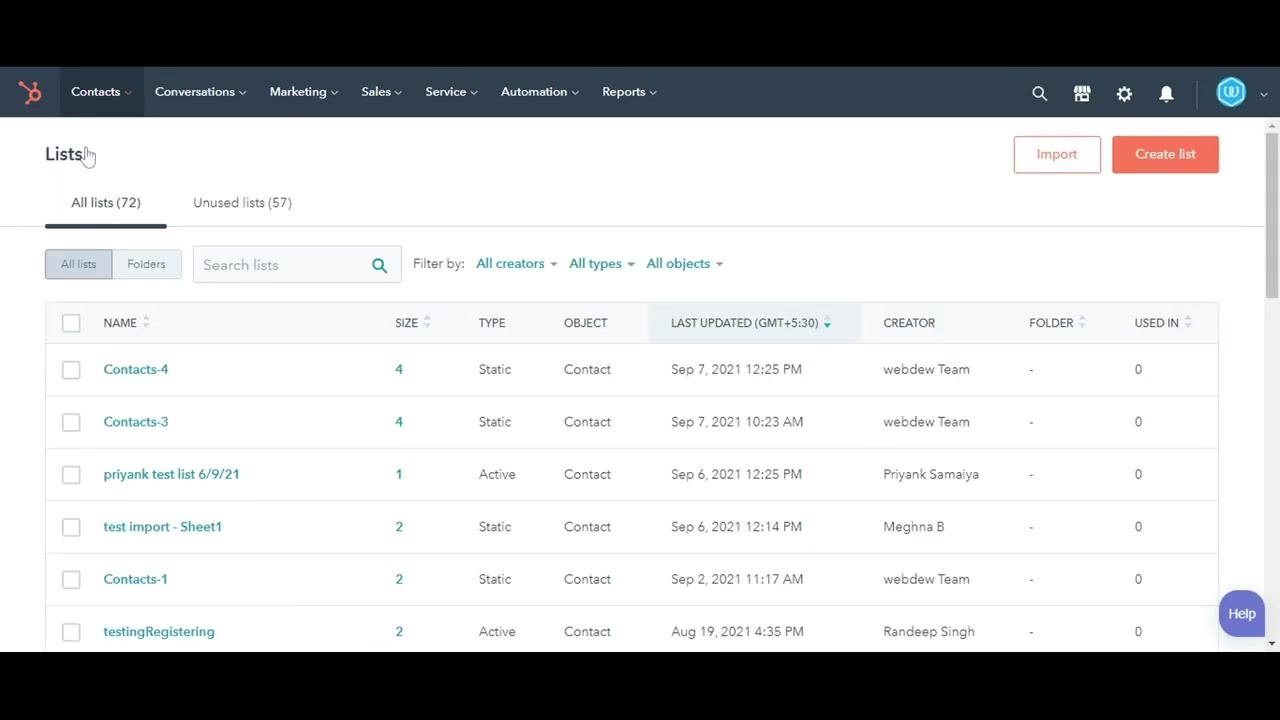The height and width of the screenshot is (720, 1280).
Task: Click the account avatar icon
Action: pyautogui.click(x=1231, y=92)
